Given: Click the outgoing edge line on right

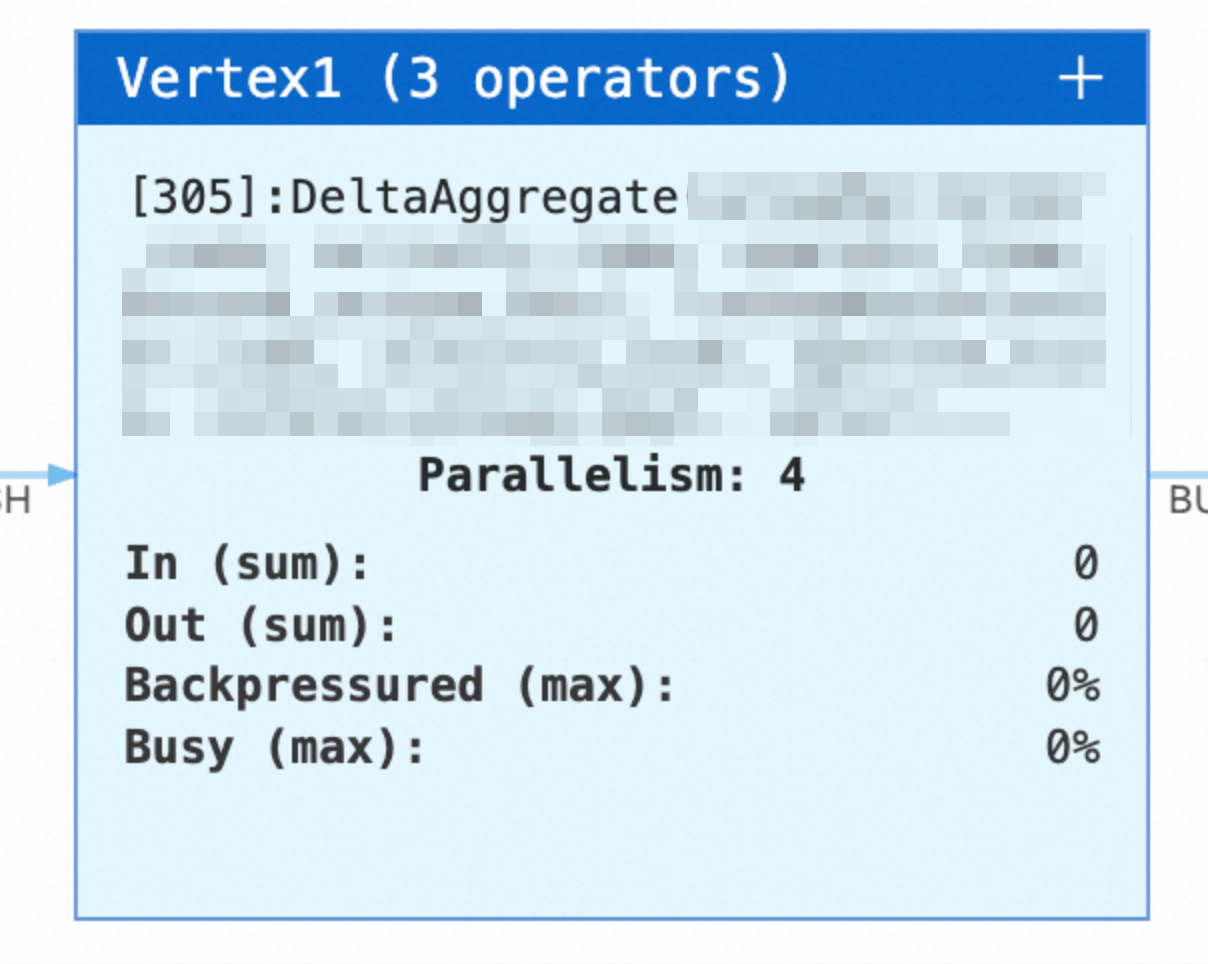Looking at the screenshot, I should [1178, 475].
